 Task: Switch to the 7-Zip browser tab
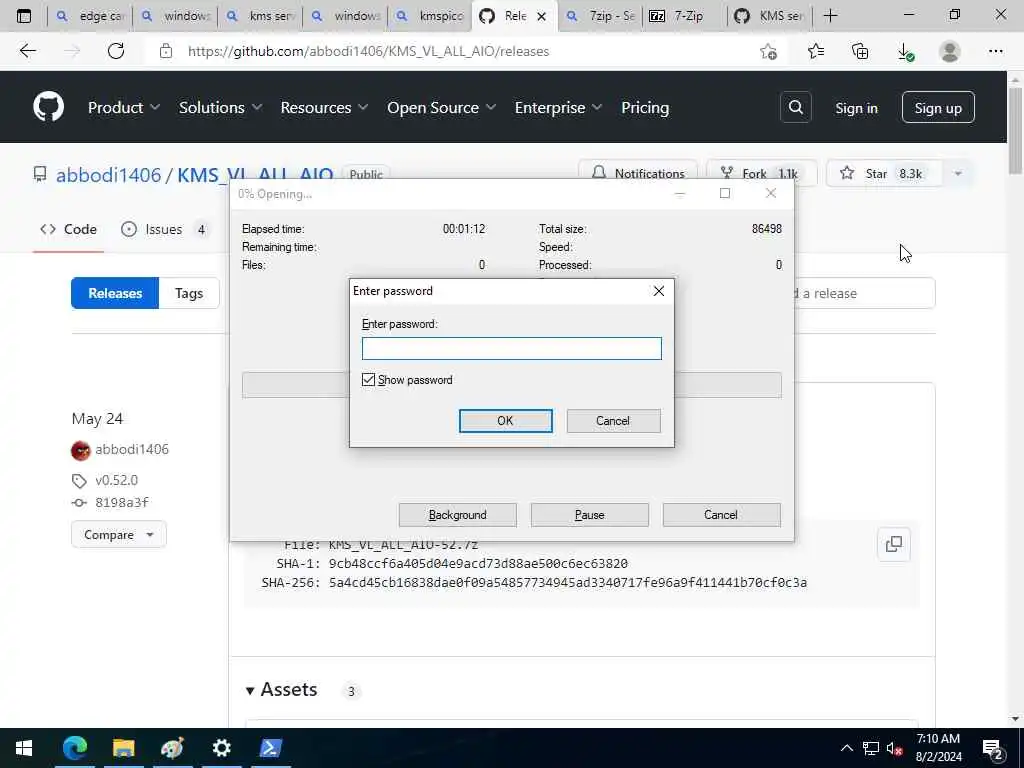(x=684, y=16)
